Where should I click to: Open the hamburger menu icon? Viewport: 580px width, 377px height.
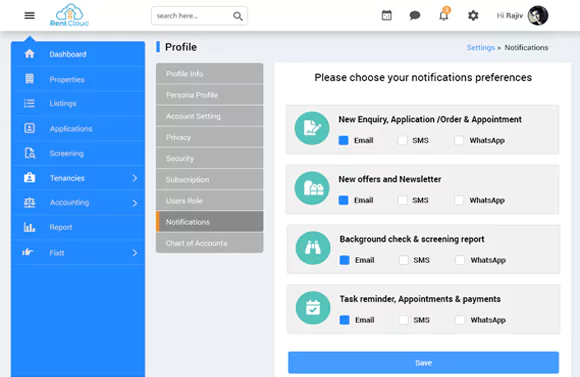[x=30, y=16]
